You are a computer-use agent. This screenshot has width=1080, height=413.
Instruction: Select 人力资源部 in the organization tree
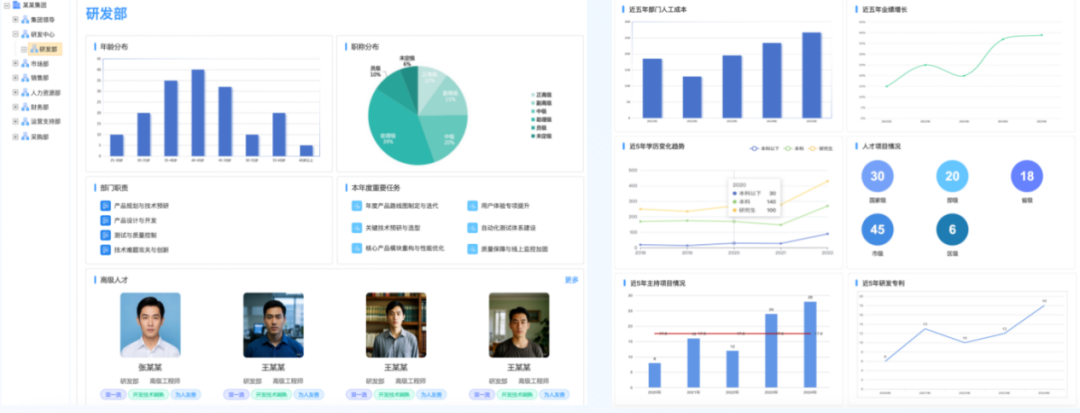pyautogui.click(x=45, y=92)
